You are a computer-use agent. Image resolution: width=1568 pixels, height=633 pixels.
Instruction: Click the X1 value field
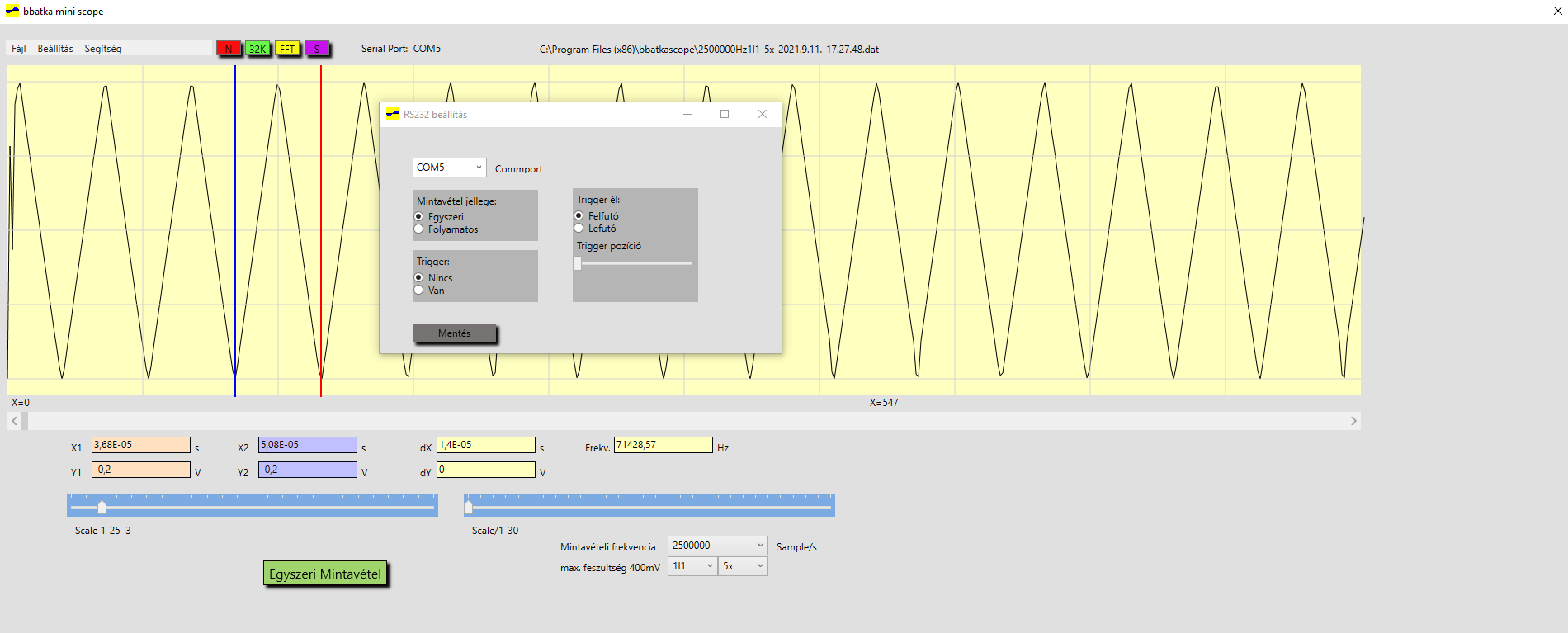(x=141, y=445)
